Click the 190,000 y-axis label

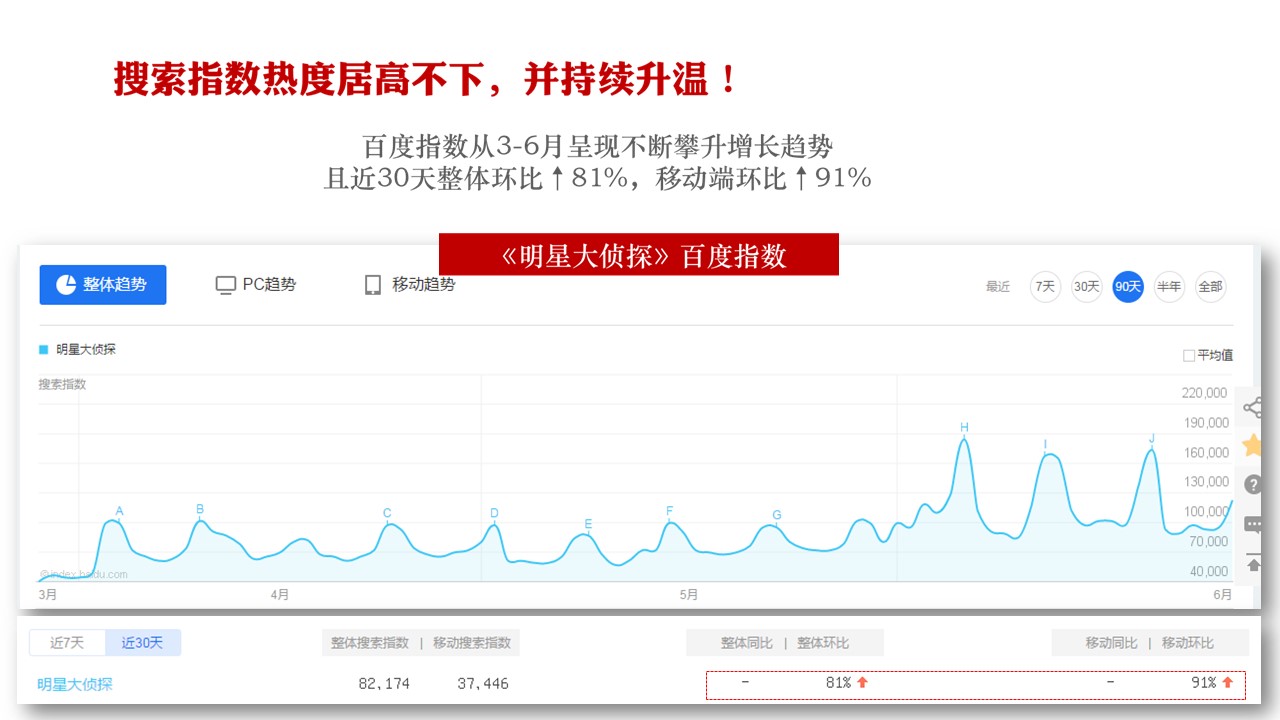point(1205,423)
